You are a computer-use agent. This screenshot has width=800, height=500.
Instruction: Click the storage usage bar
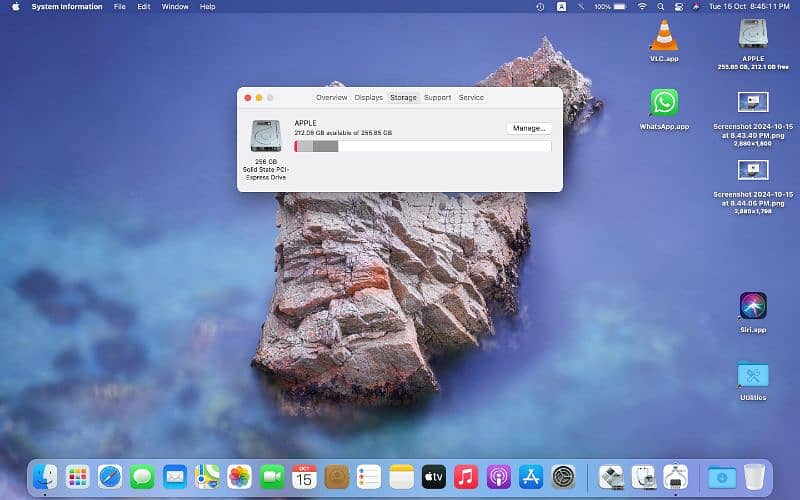[x=422, y=146]
